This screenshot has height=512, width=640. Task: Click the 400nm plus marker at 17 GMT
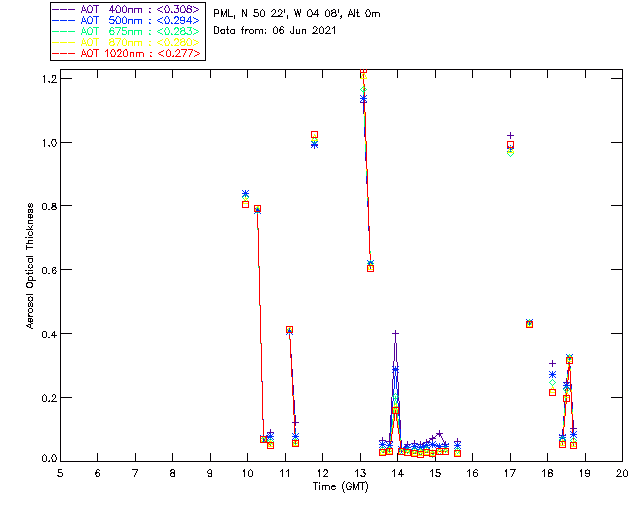pyautogui.click(x=510, y=135)
